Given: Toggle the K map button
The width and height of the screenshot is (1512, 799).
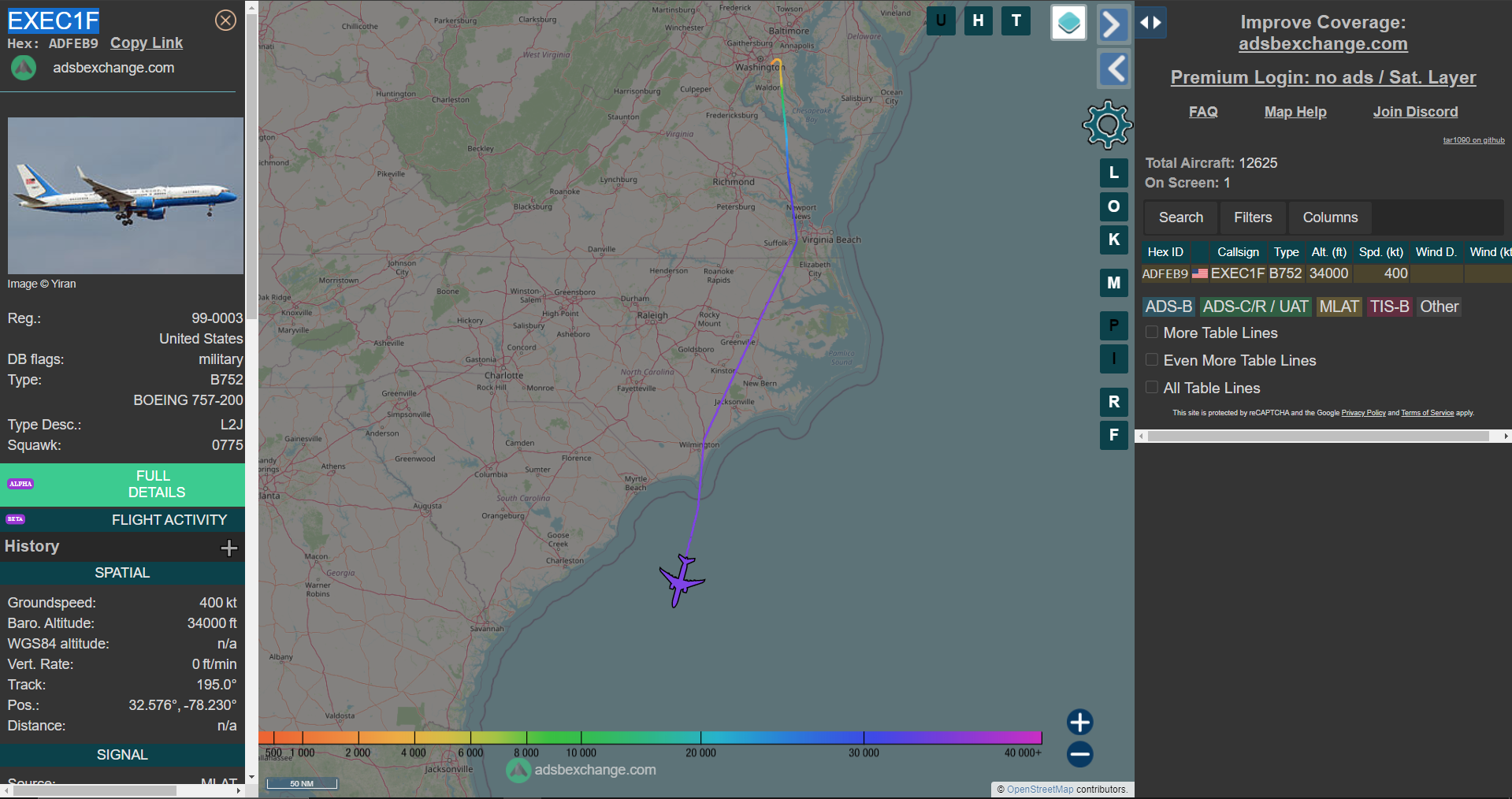Looking at the screenshot, I should [x=1114, y=240].
